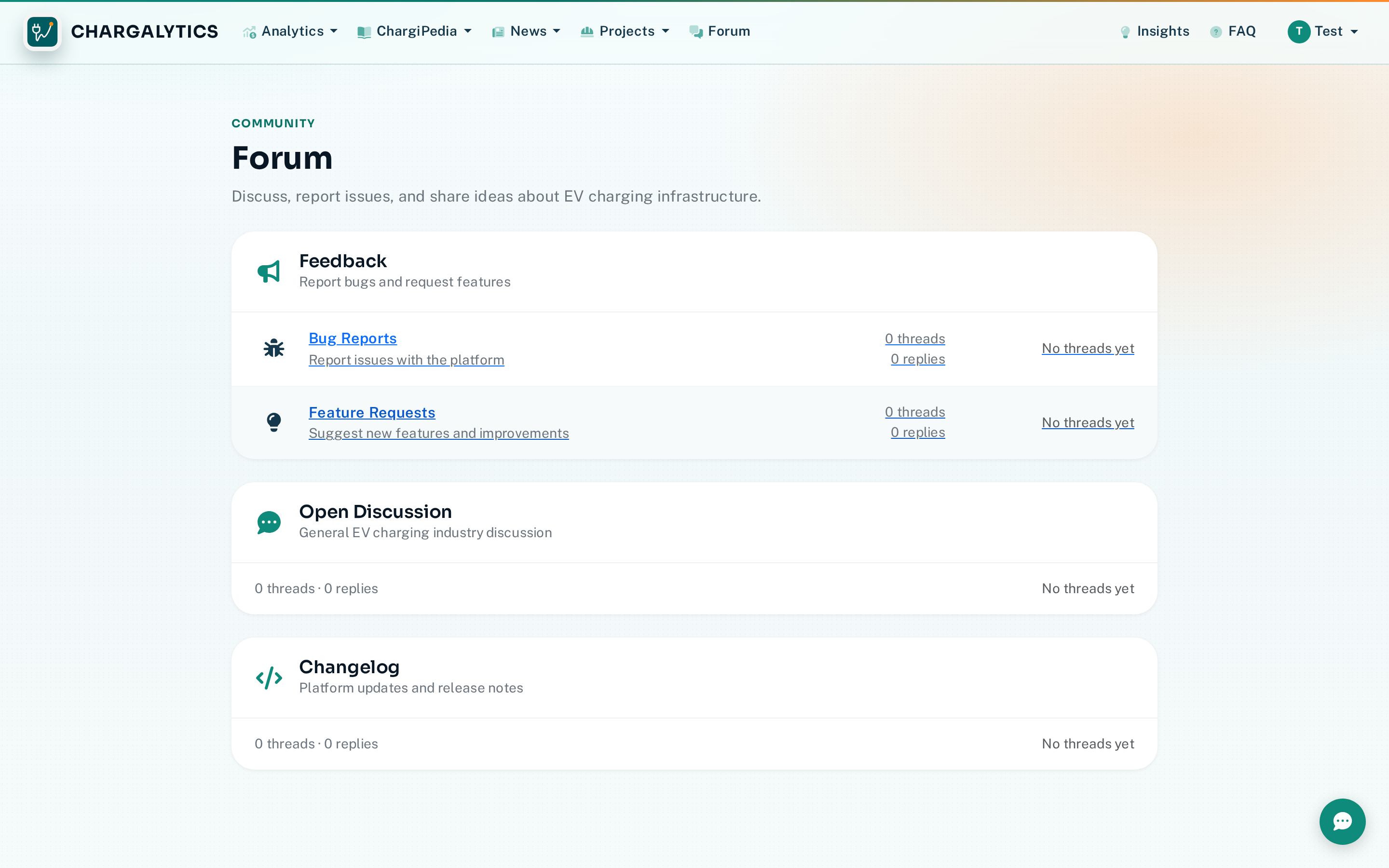The width and height of the screenshot is (1389, 868).
Task: Expand the News dropdown caret
Action: 557,31
